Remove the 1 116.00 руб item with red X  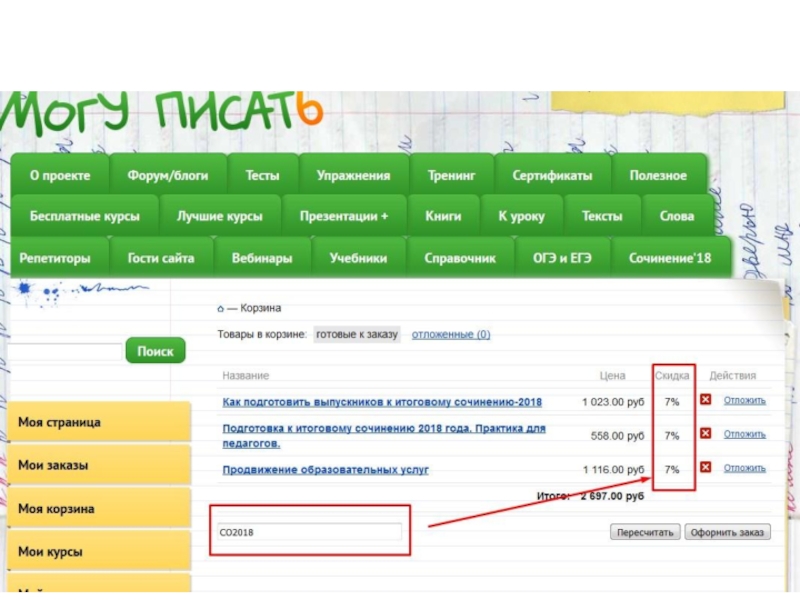pos(705,467)
